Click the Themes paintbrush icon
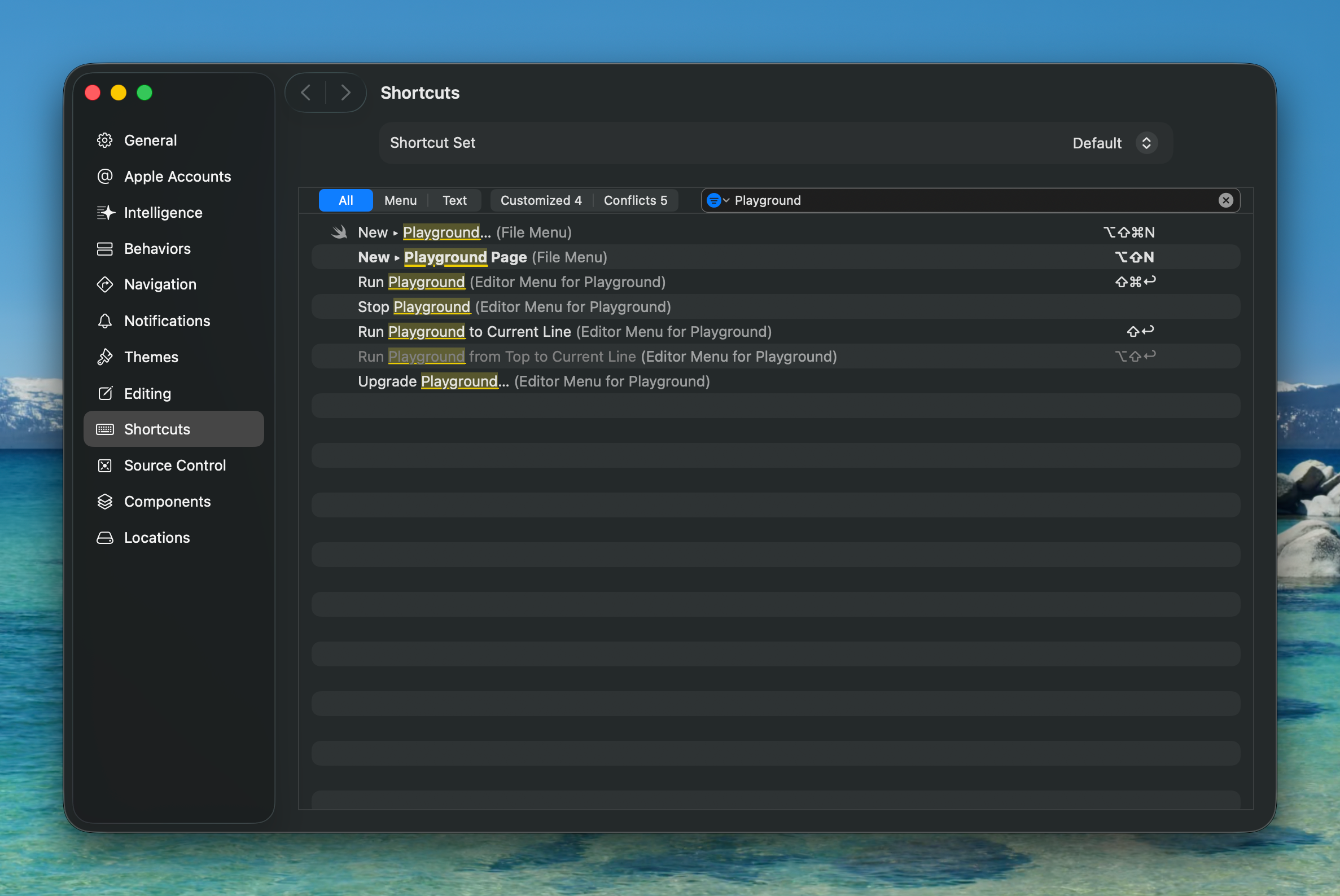Viewport: 1340px width, 896px height. (104, 357)
